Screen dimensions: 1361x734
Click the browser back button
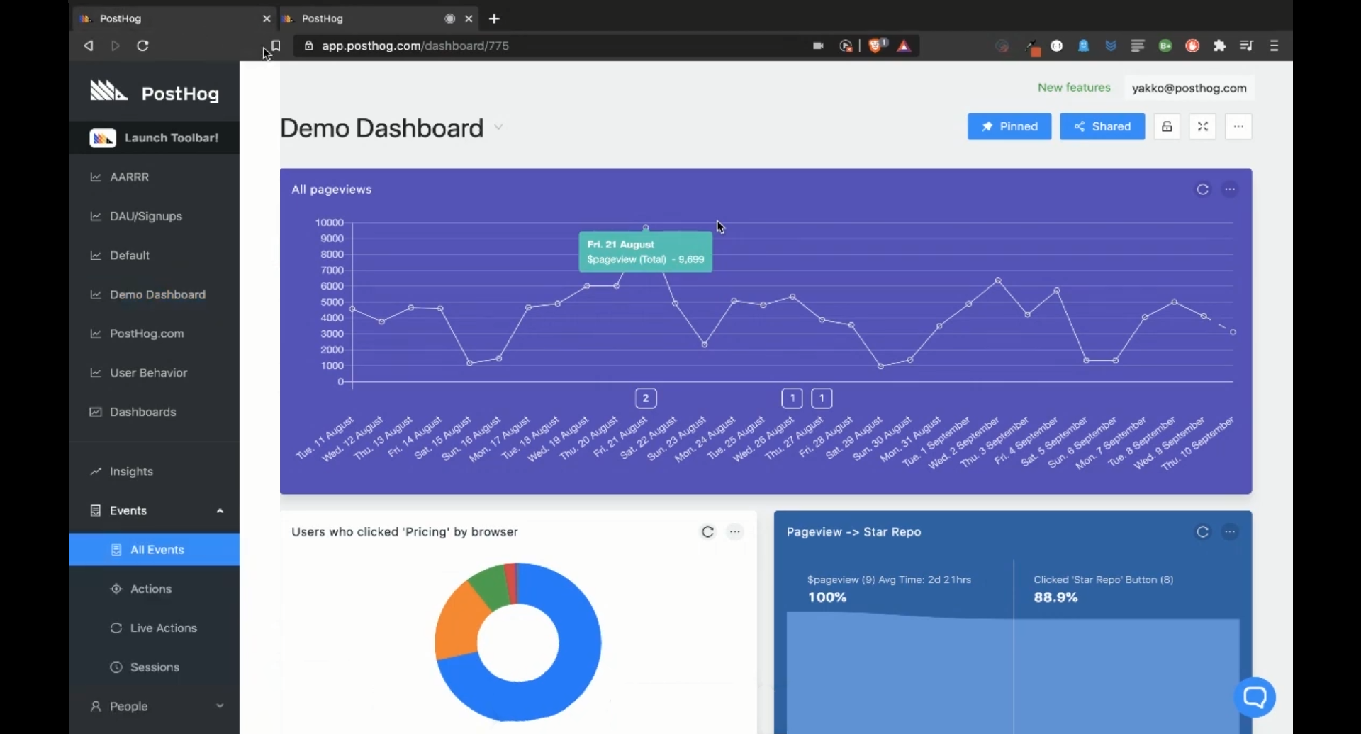tap(88, 46)
